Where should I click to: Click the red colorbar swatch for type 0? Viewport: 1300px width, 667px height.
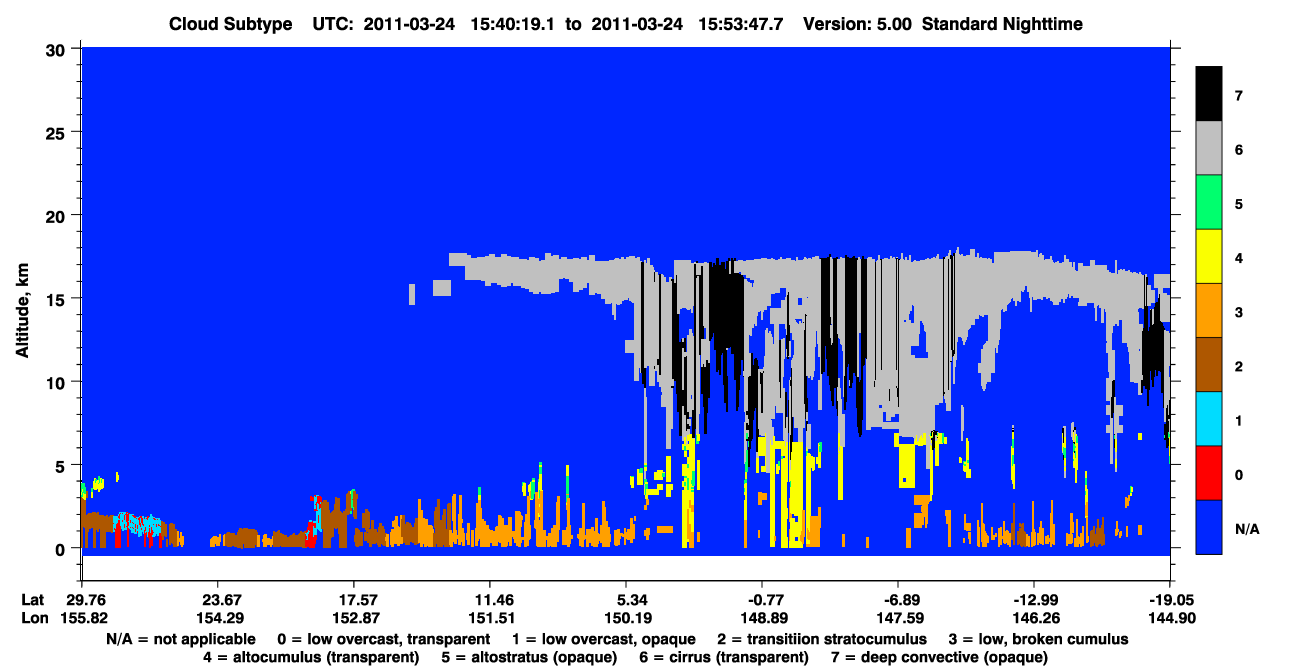pos(1209,473)
